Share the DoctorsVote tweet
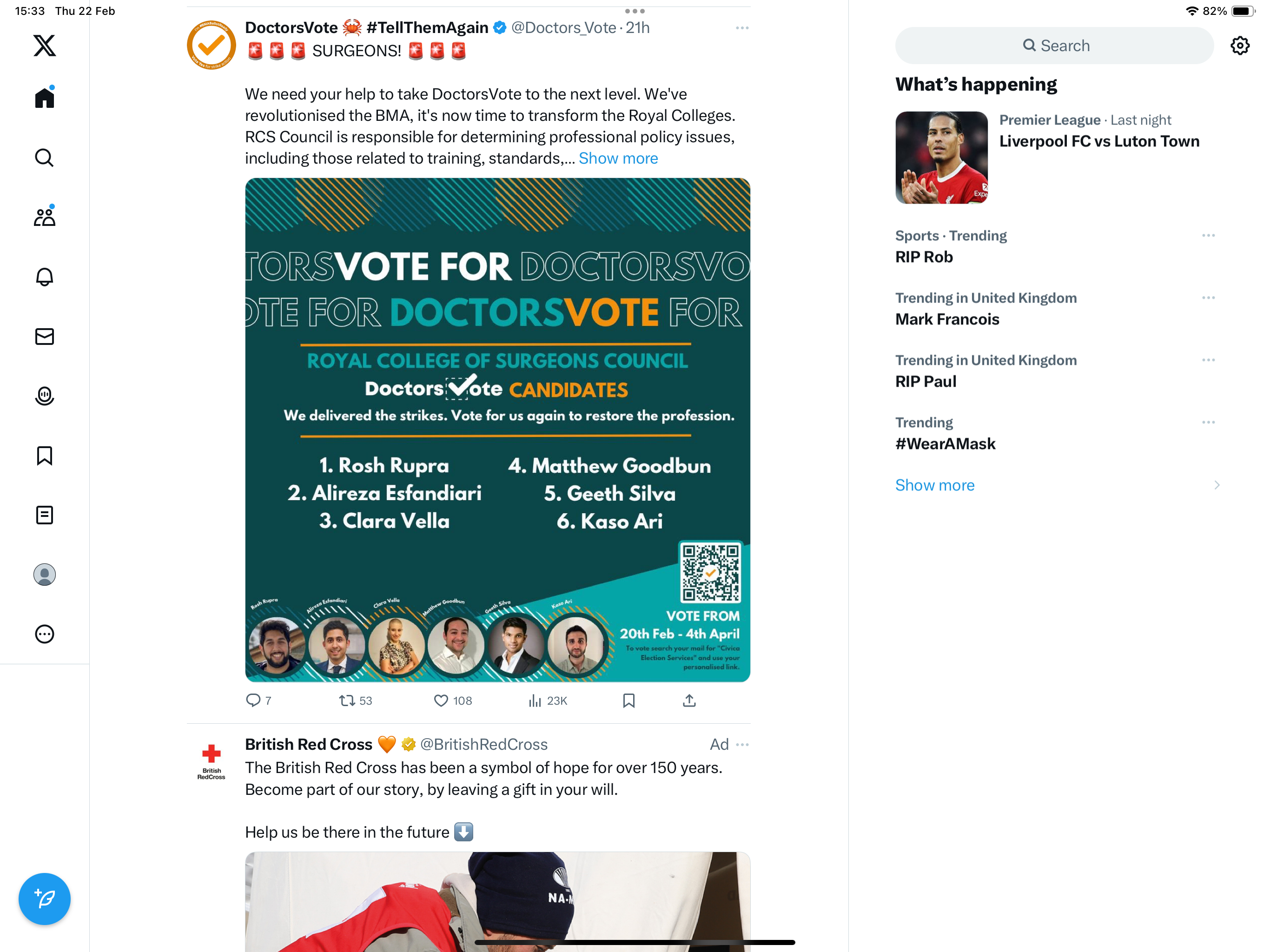This screenshot has height=952, width=1270. pos(689,701)
